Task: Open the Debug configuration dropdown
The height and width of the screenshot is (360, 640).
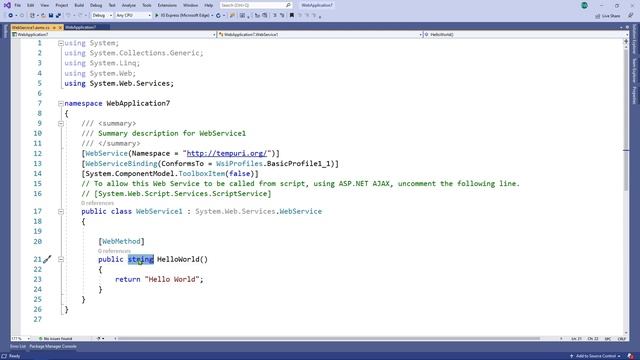Action: 102,16
